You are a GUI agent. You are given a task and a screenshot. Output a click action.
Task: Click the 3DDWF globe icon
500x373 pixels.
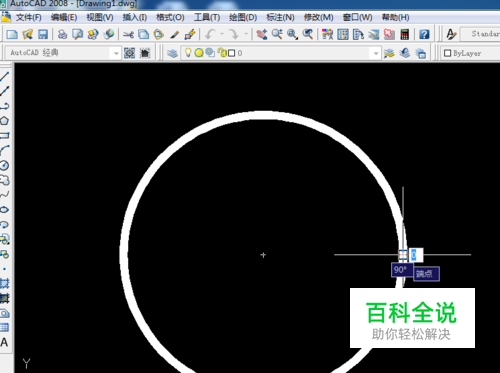(109, 34)
